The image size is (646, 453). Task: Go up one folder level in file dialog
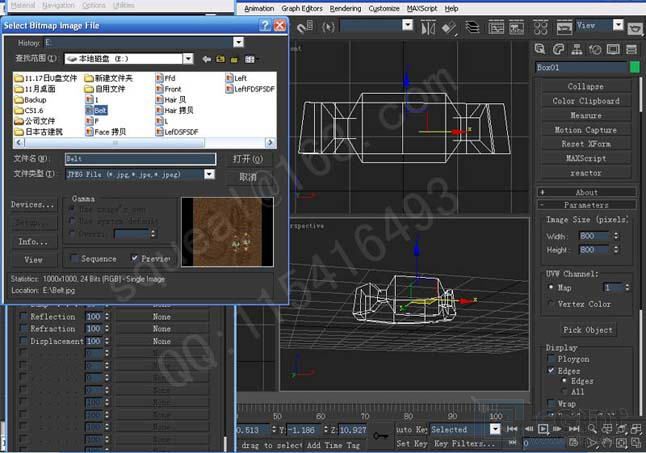[220, 59]
